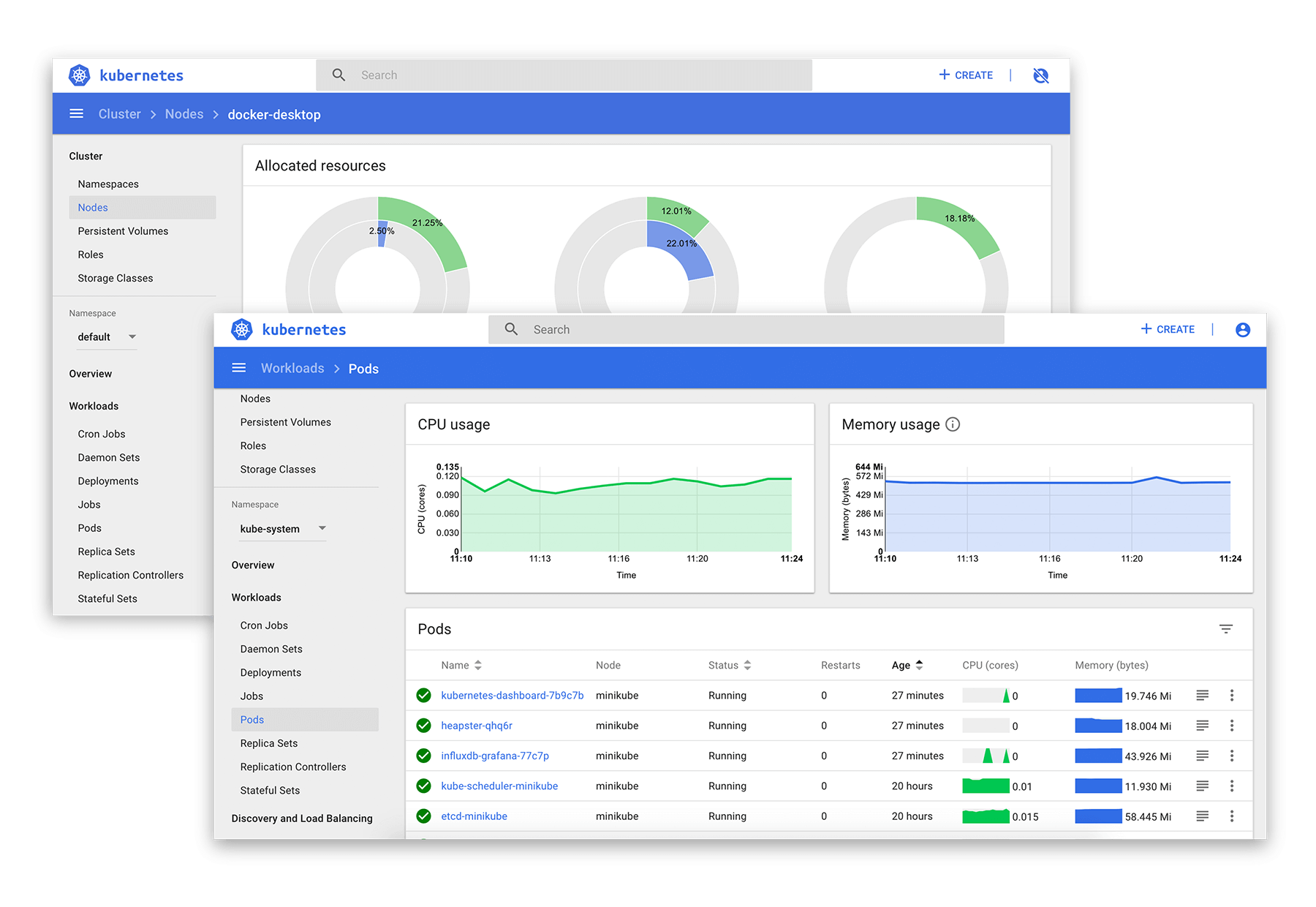Viewport: 1316px width, 907px height.
Task: Open Roles in the back window sidebar
Action: point(91,255)
